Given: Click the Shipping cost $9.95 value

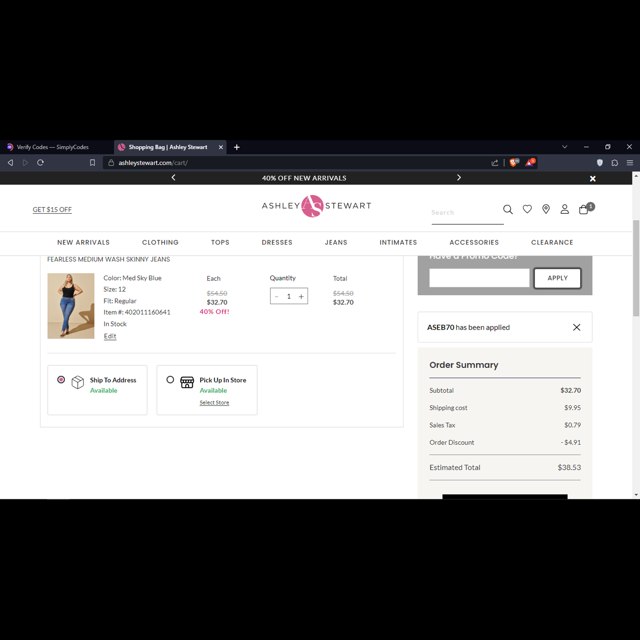Looking at the screenshot, I should 572,408.
